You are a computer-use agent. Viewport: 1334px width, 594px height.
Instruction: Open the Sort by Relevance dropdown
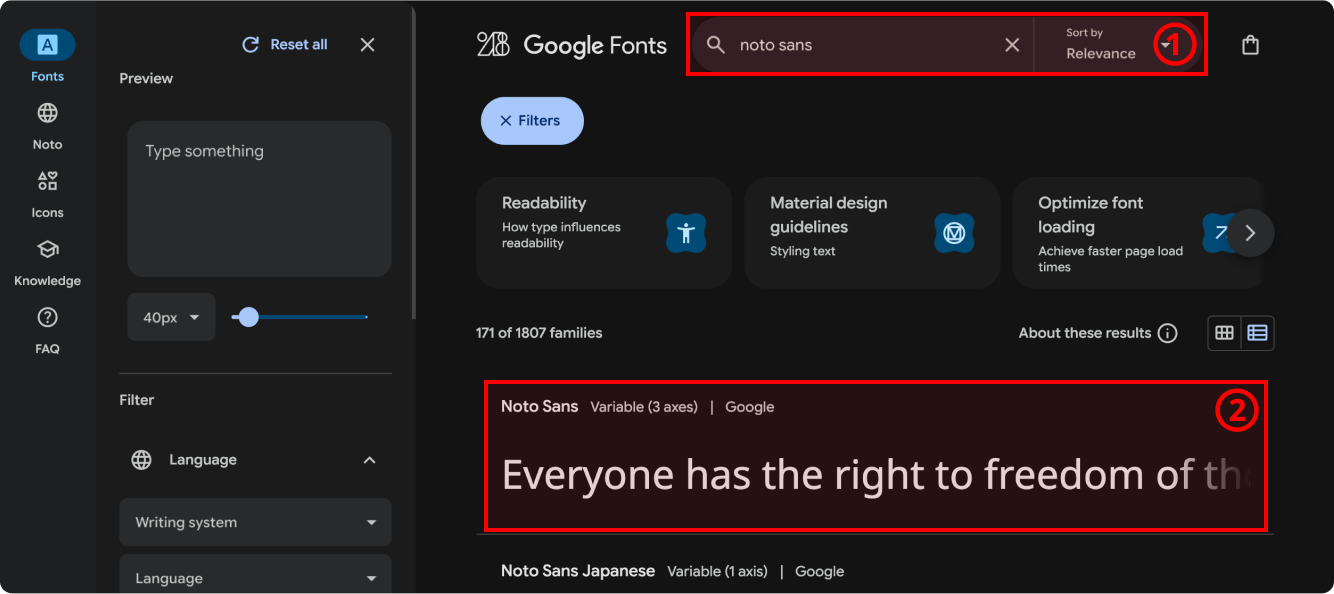(x=1115, y=45)
